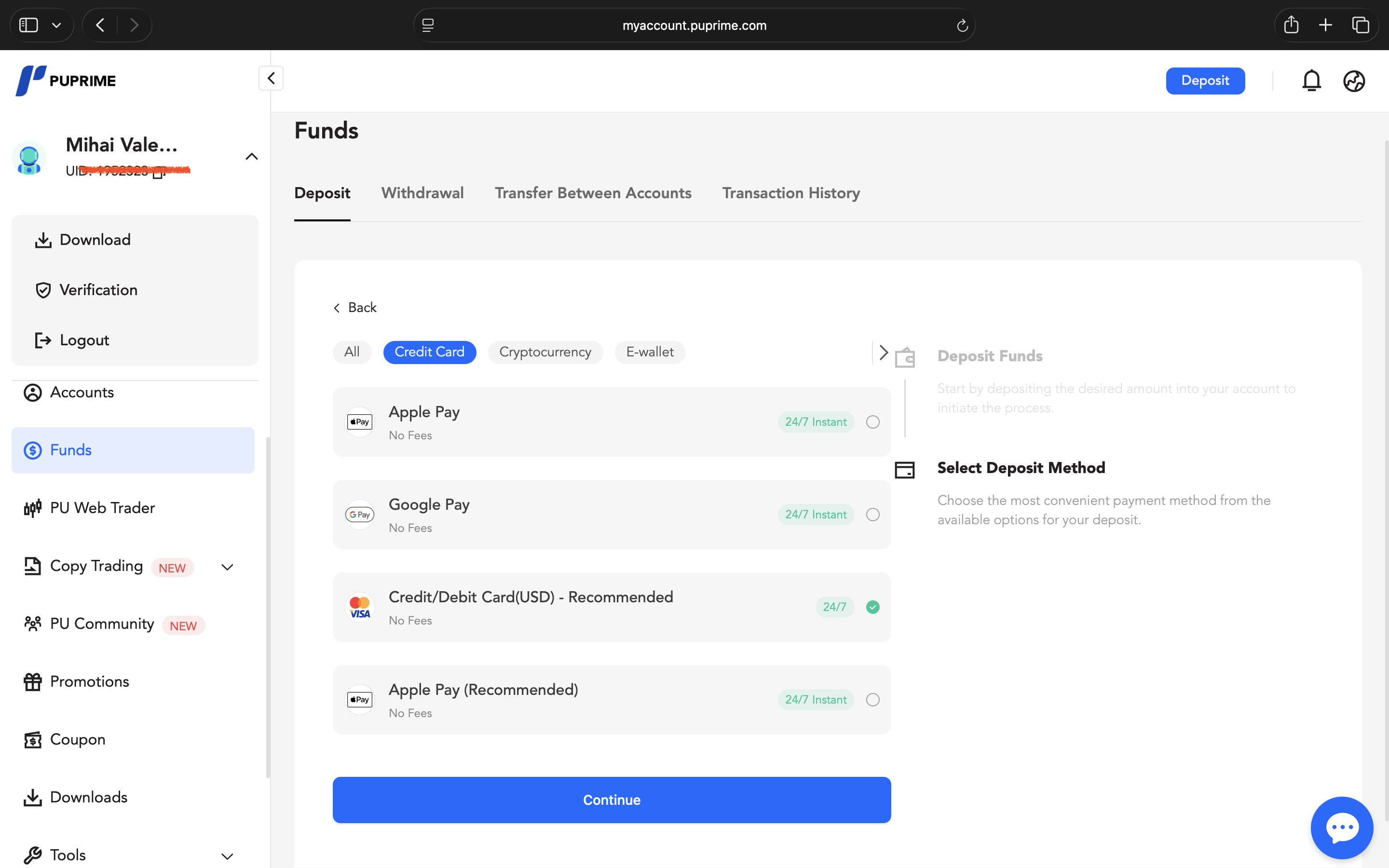The height and width of the screenshot is (868, 1389).
Task: Switch to the Withdrawal tab
Action: (x=422, y=193)
